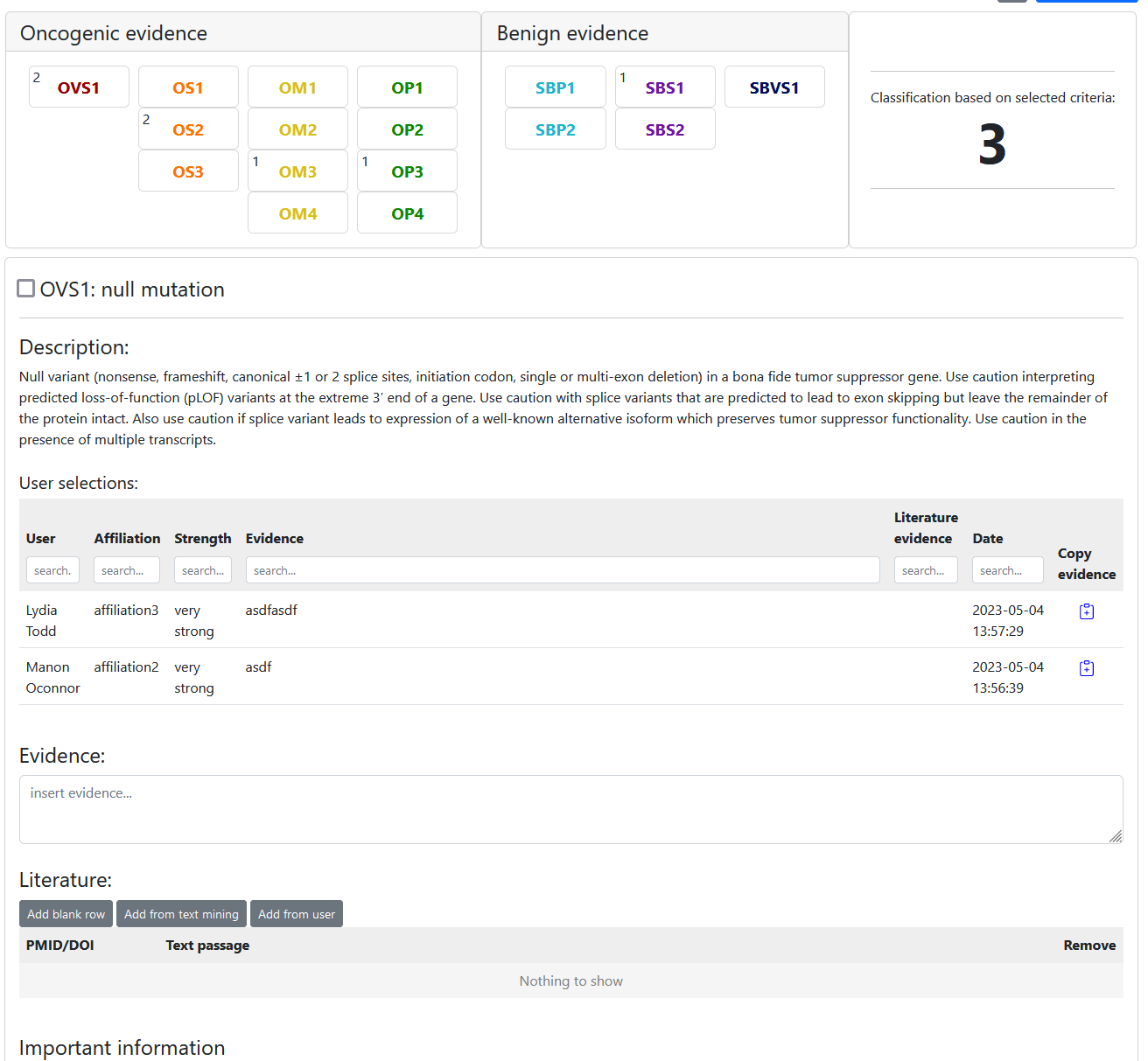Focus the Date column search field

(1007, 570)
